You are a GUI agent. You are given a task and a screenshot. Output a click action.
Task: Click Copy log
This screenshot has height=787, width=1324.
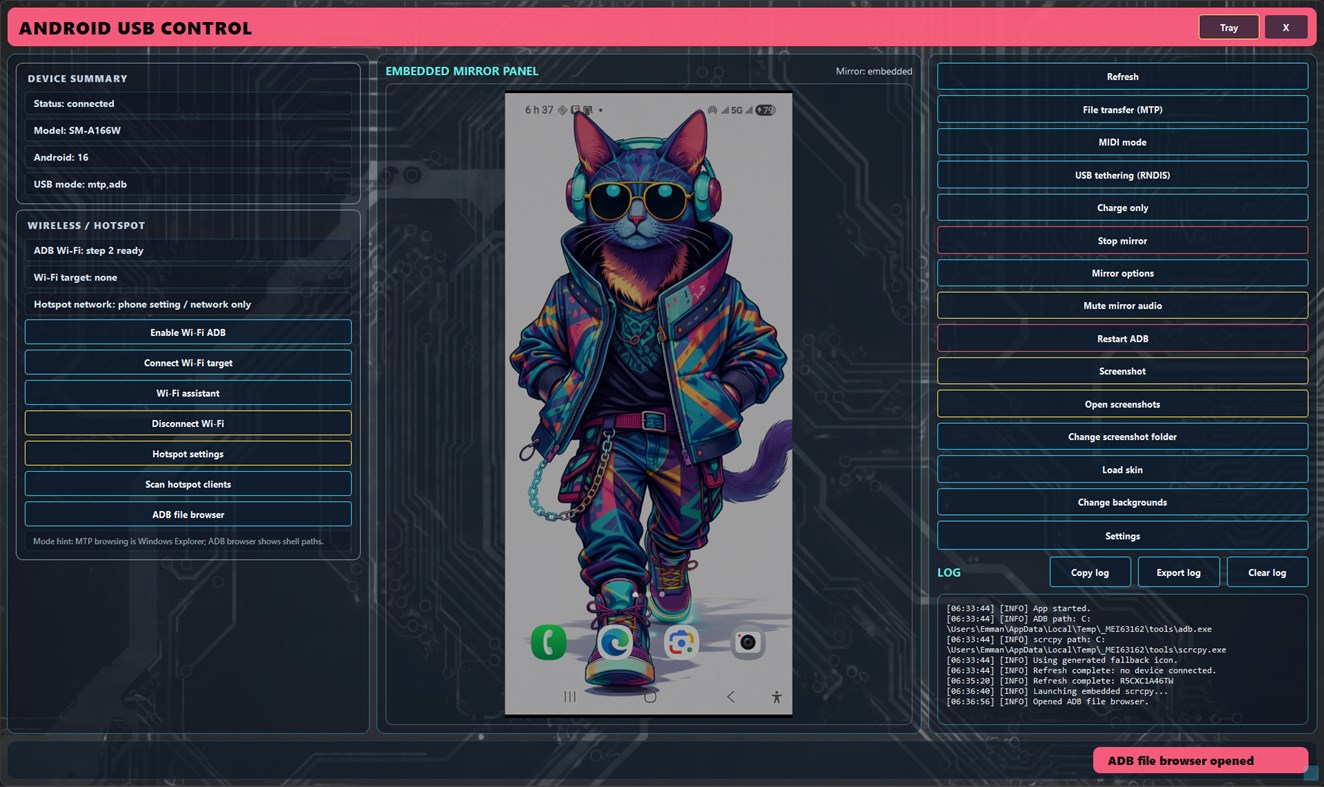[1090, 572]
